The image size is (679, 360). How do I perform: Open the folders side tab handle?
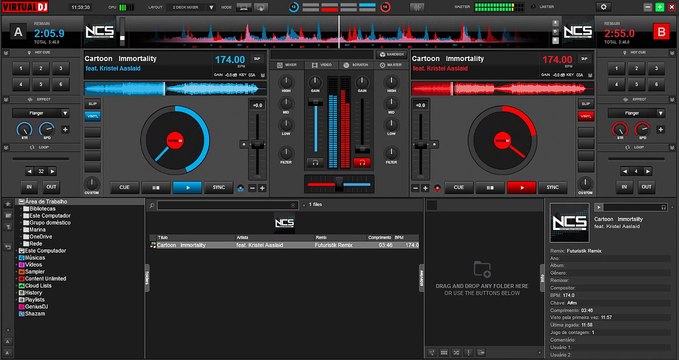147,278
